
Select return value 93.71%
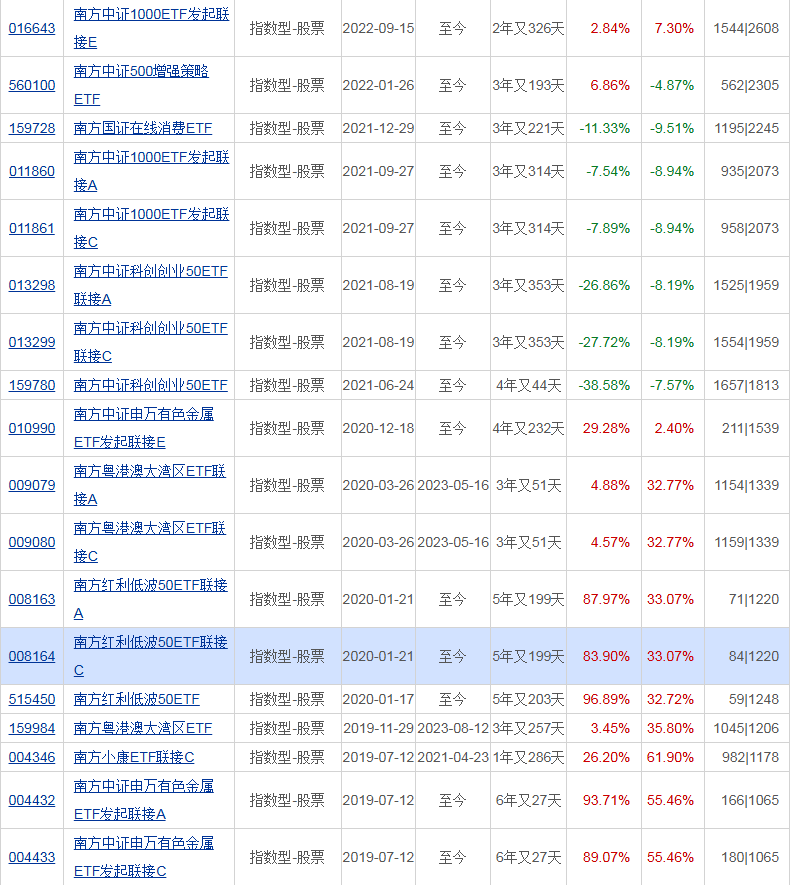pos(606,800)
